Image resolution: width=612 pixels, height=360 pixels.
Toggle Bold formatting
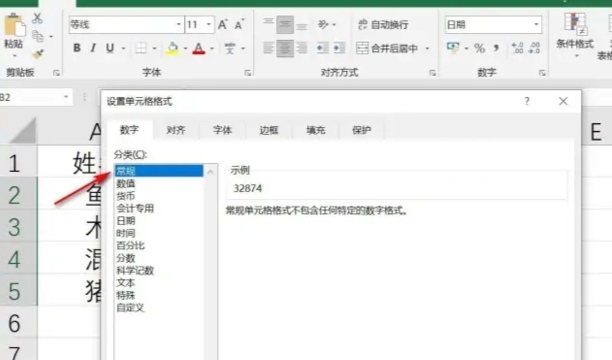77,48
